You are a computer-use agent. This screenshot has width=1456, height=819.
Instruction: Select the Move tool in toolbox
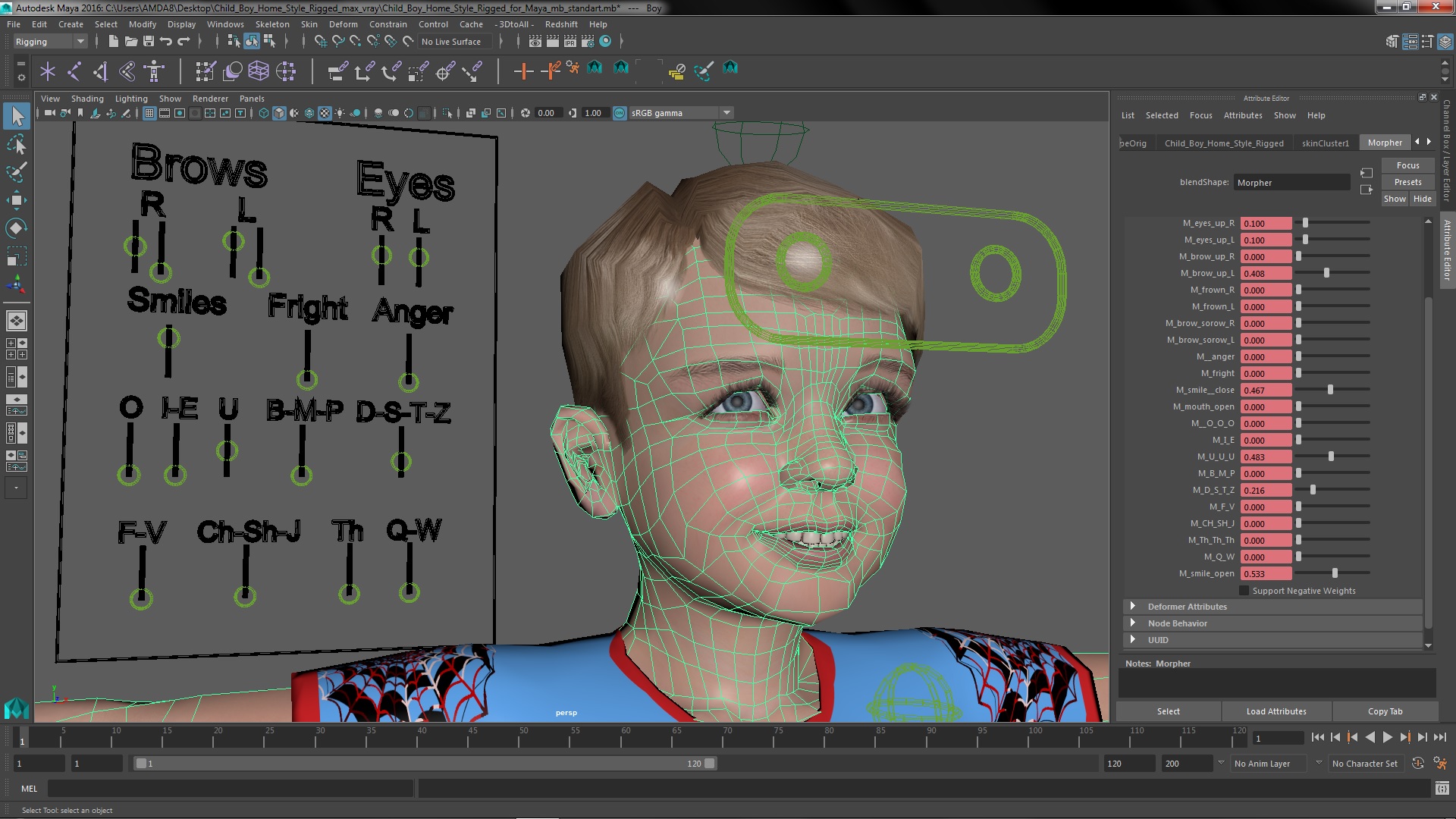tap(16, 201)
